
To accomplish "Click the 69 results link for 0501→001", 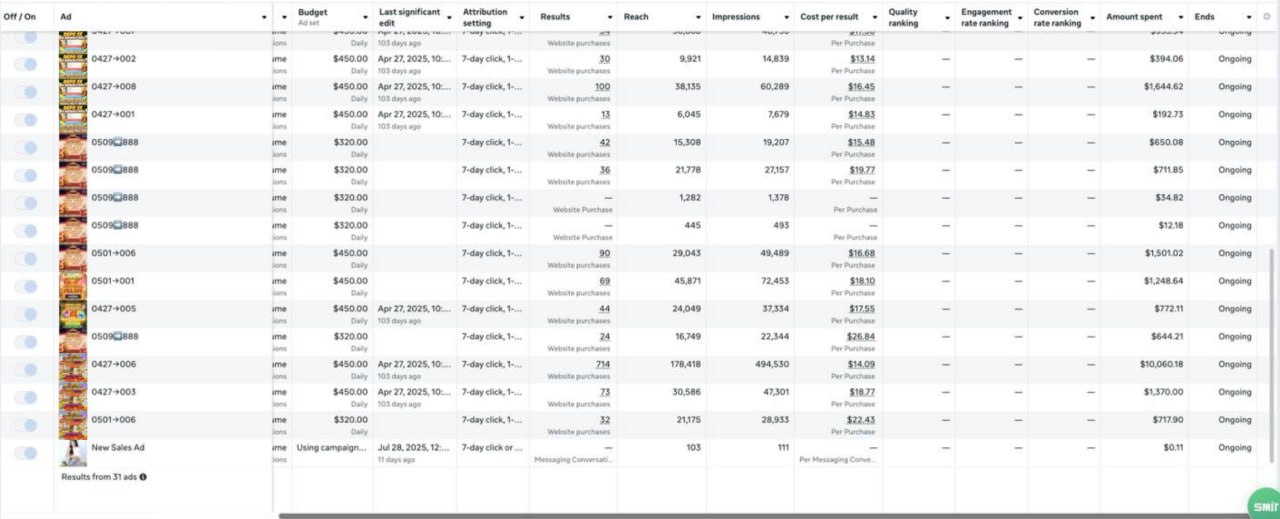I will [x=605, y=281].
